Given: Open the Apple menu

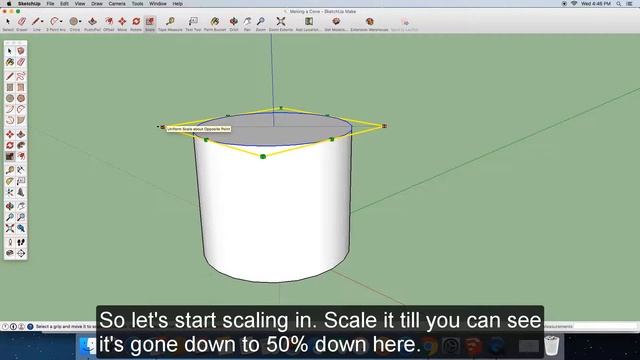Looking at the screenshot, I should point(9,4).
